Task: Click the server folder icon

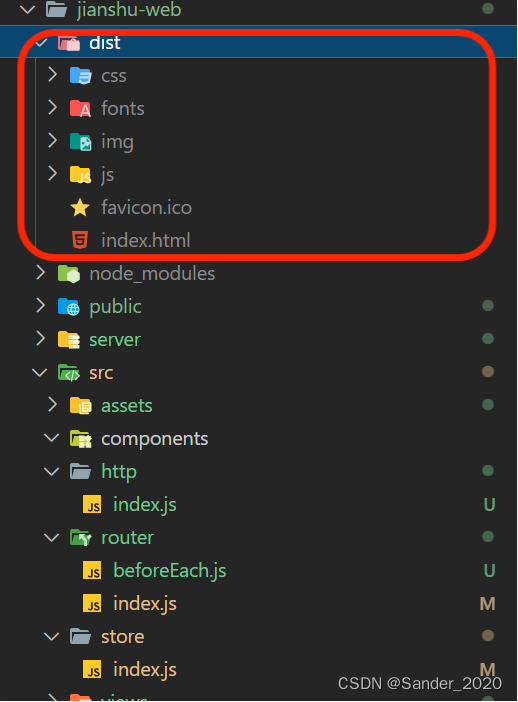Action: click(69, 340)
